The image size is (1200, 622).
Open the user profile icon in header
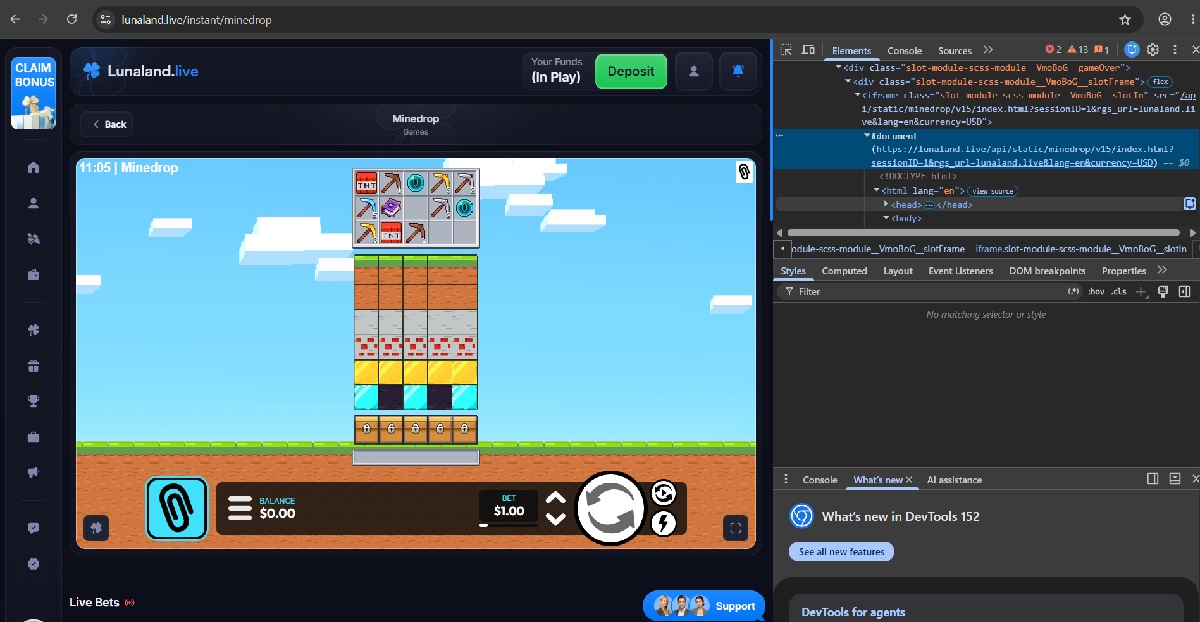pyautogui.click(x=693, y=70)
